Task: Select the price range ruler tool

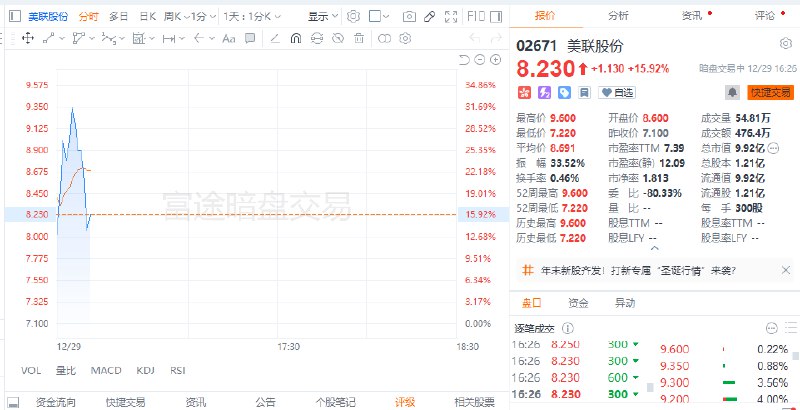Action: [169, 38]
